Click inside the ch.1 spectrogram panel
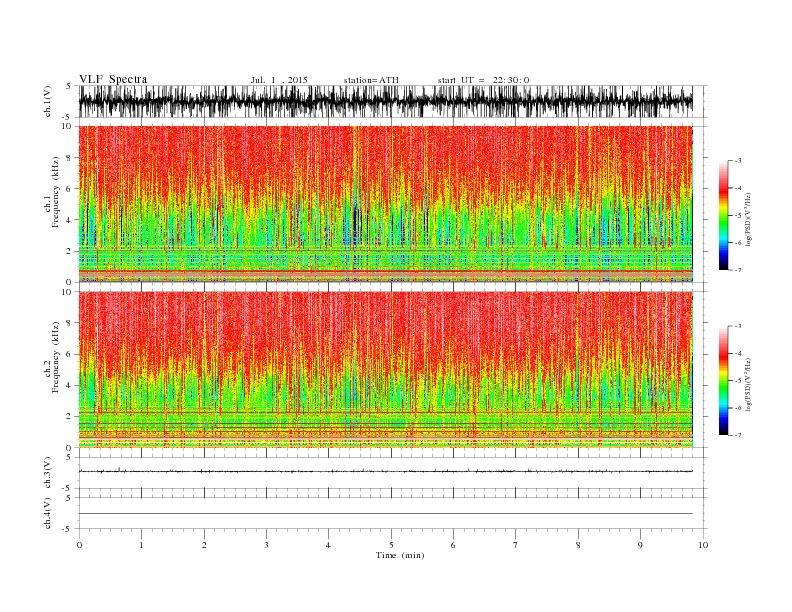 click(x=385, y=203)
